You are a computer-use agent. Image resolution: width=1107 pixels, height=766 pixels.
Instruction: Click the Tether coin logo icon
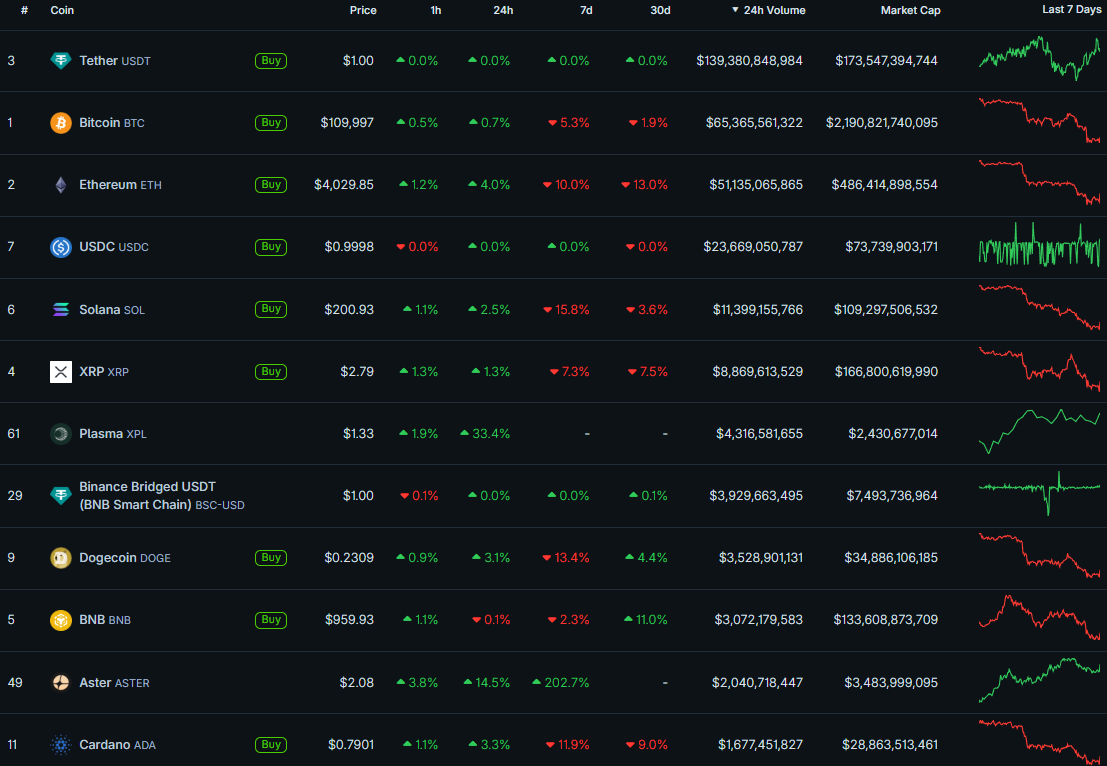61,61
